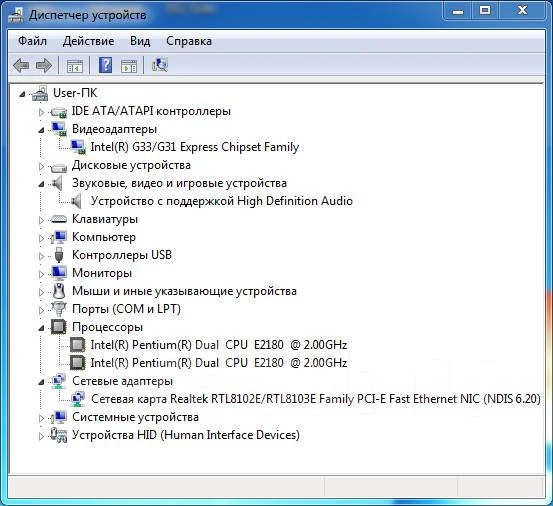Click the IDE ATA/ATAPI controller icon
This screenshot has height=506, width=553.
pyautogui.click(x=59, y=112)
